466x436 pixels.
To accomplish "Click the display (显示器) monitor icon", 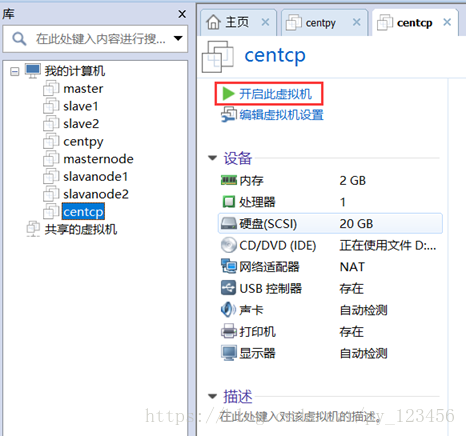I will point(229,353).
